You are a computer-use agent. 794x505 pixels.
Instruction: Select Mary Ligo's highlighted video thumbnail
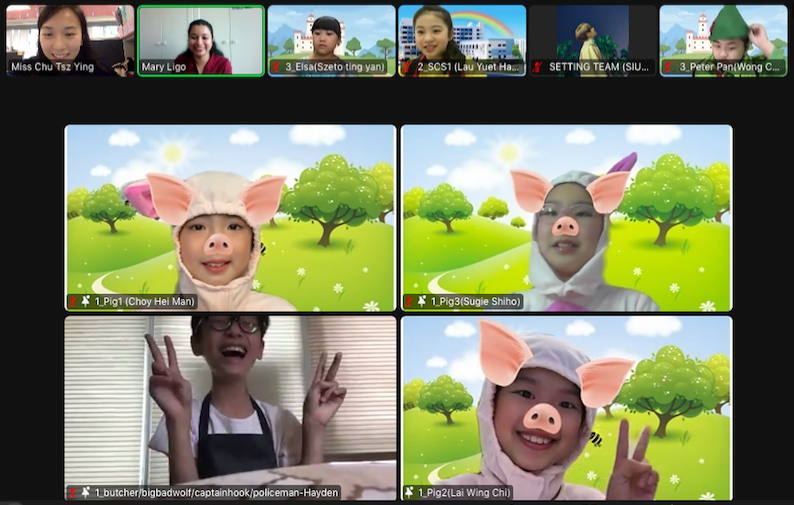tap(201, 41)
